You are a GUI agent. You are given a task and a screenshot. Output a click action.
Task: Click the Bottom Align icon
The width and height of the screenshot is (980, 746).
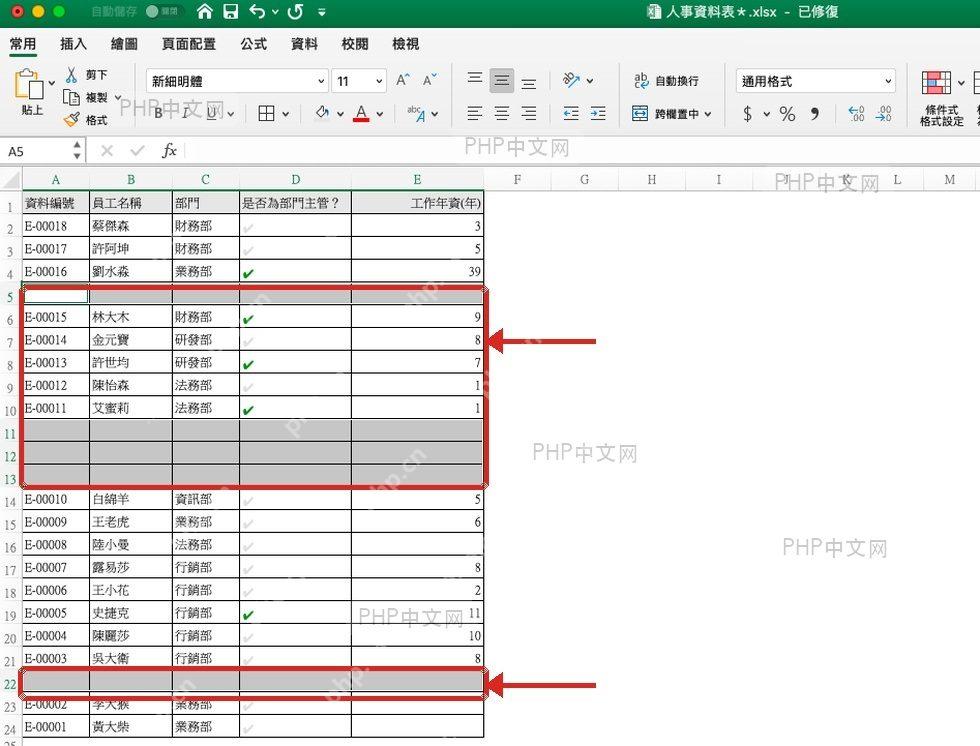point(529,82)
